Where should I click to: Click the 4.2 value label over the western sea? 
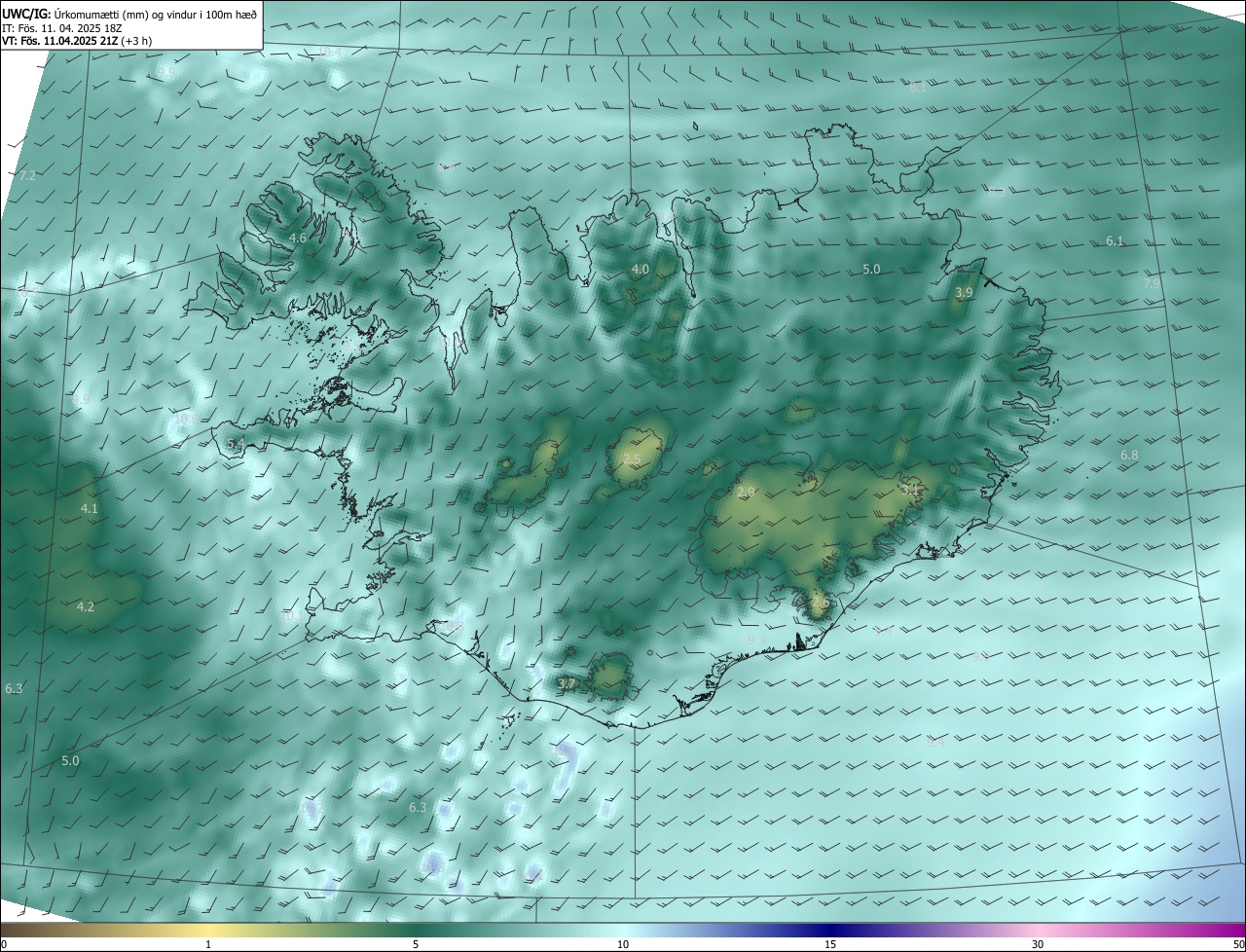point(86,606)
